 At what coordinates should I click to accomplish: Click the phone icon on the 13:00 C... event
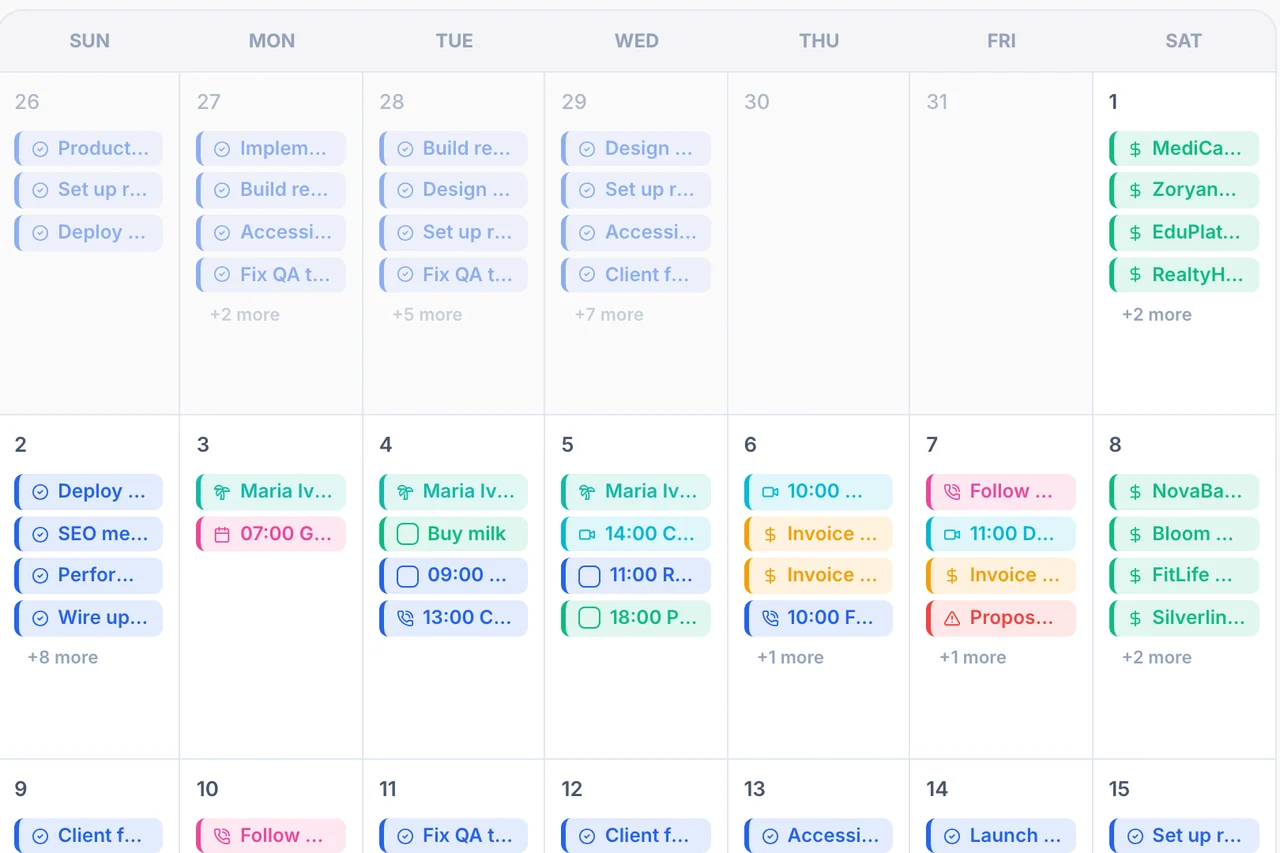(x=405, y=618)
